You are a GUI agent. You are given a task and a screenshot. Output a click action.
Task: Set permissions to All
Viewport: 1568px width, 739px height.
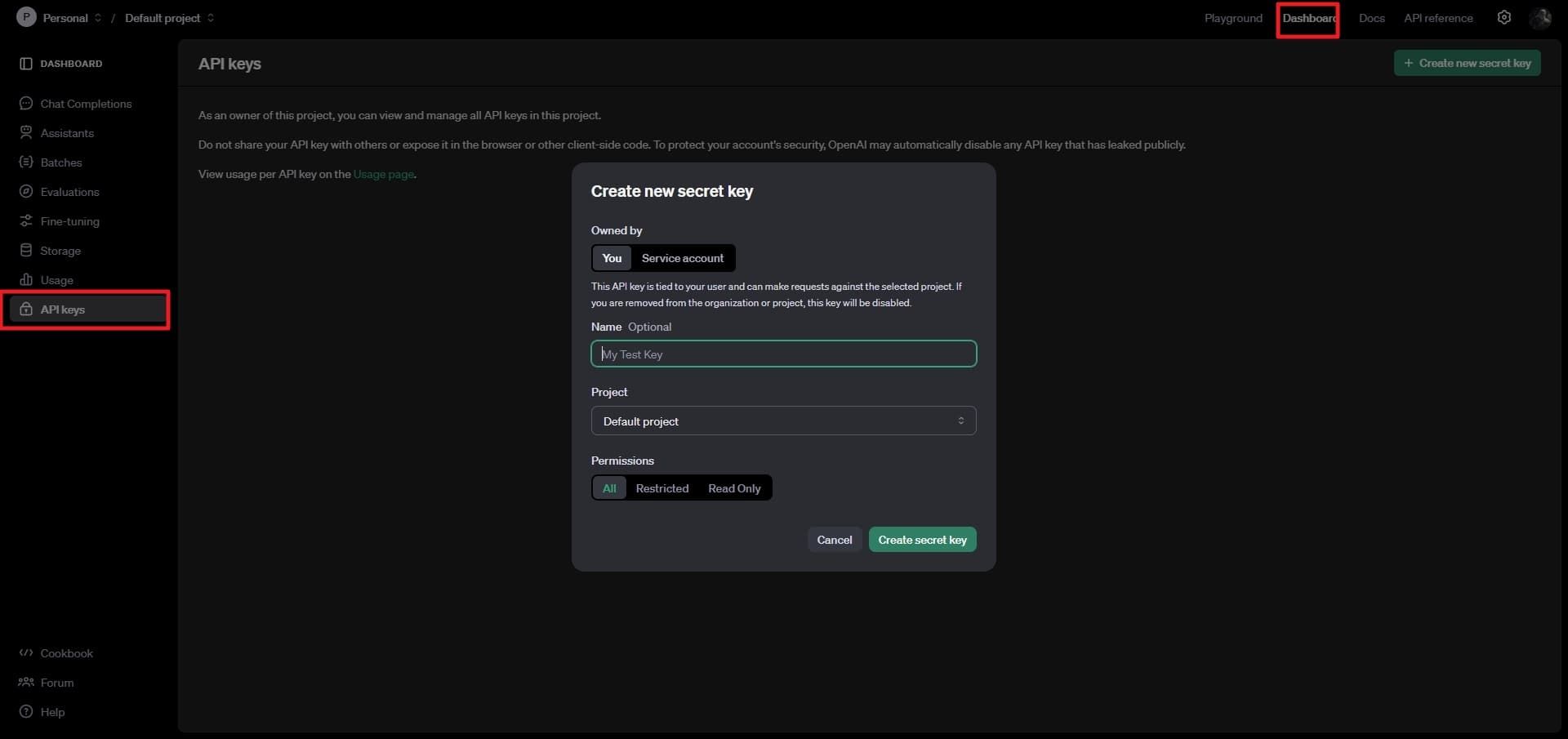point(609,488)
